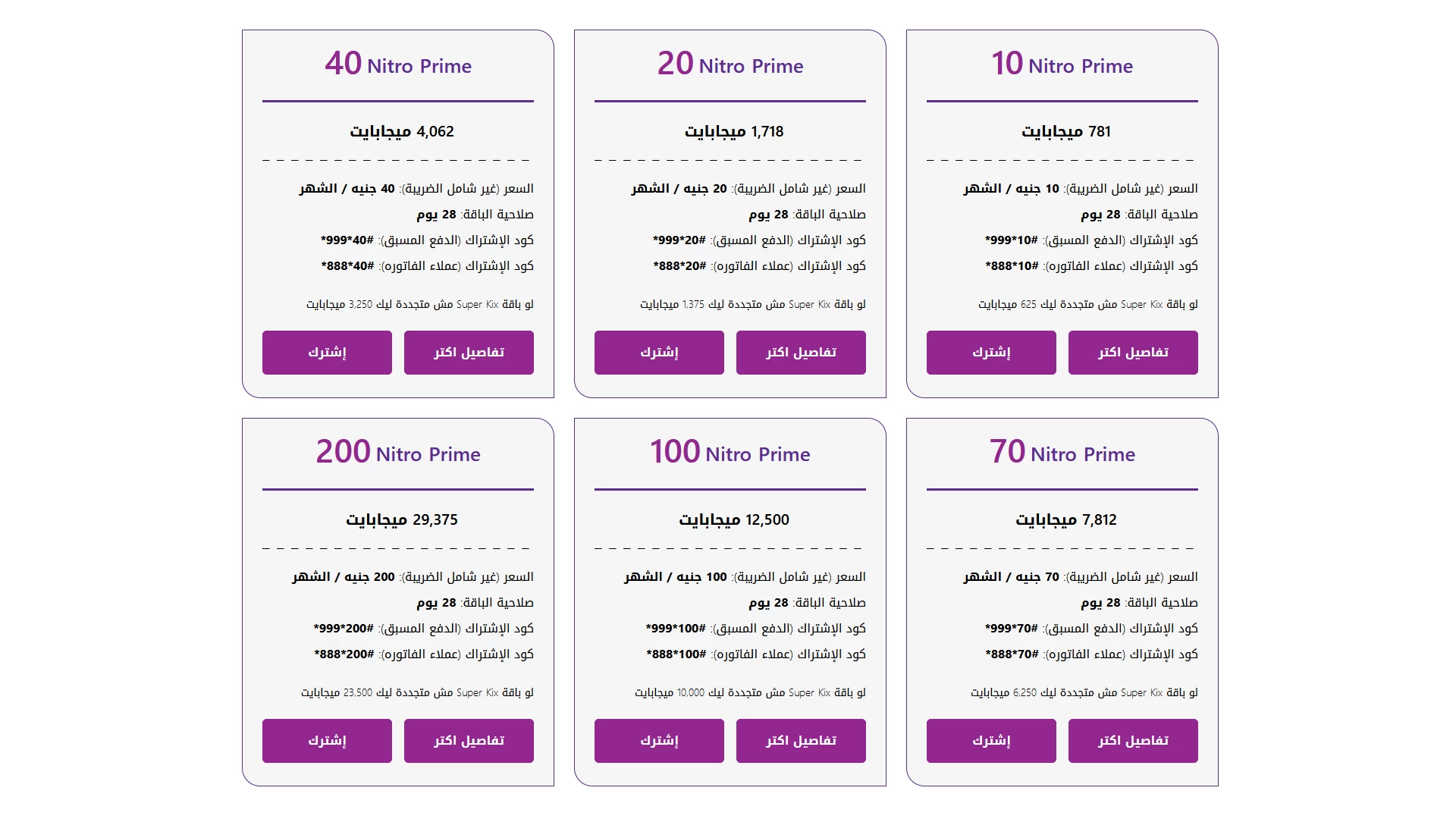Open more details for Nitro Prime 200
1456x819 pixels.
469,741
